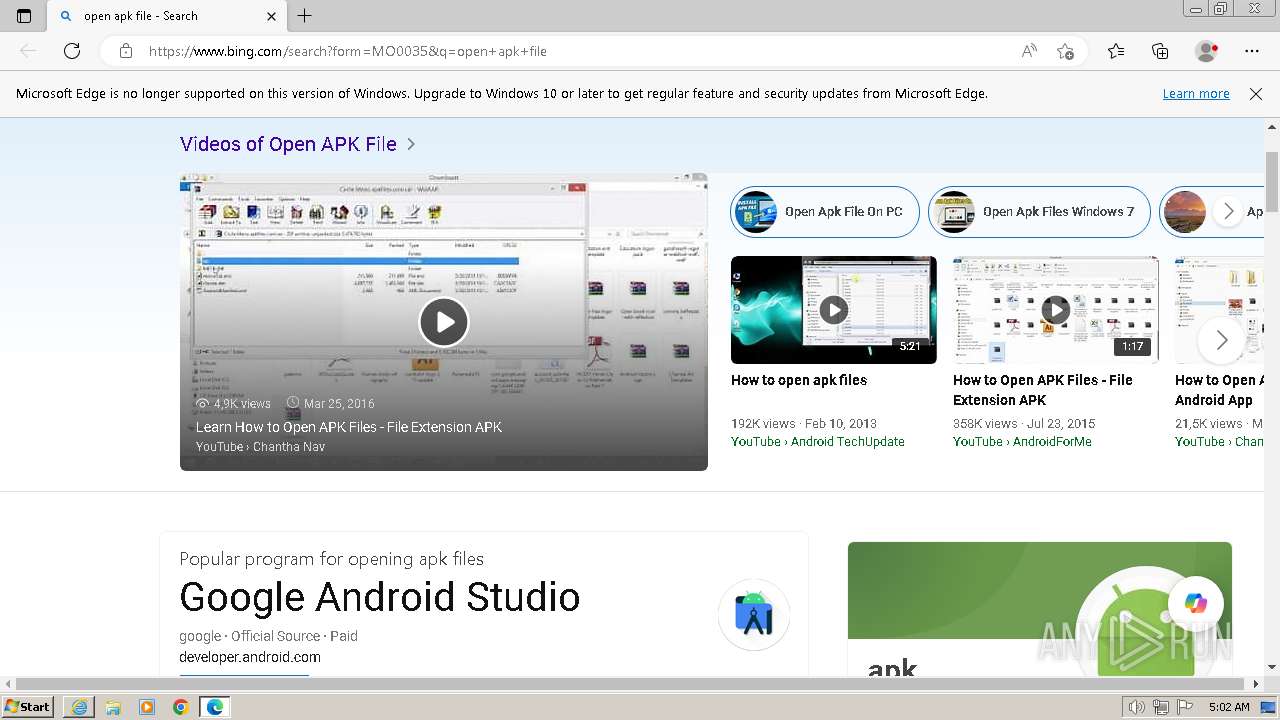Open network status tray icon
1280x720 pixels.
[1161, 707]
